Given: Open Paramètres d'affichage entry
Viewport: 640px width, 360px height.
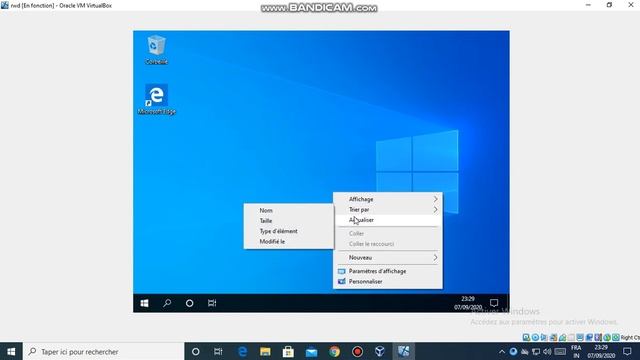Looking at the screenshot, I should (388, 271).
